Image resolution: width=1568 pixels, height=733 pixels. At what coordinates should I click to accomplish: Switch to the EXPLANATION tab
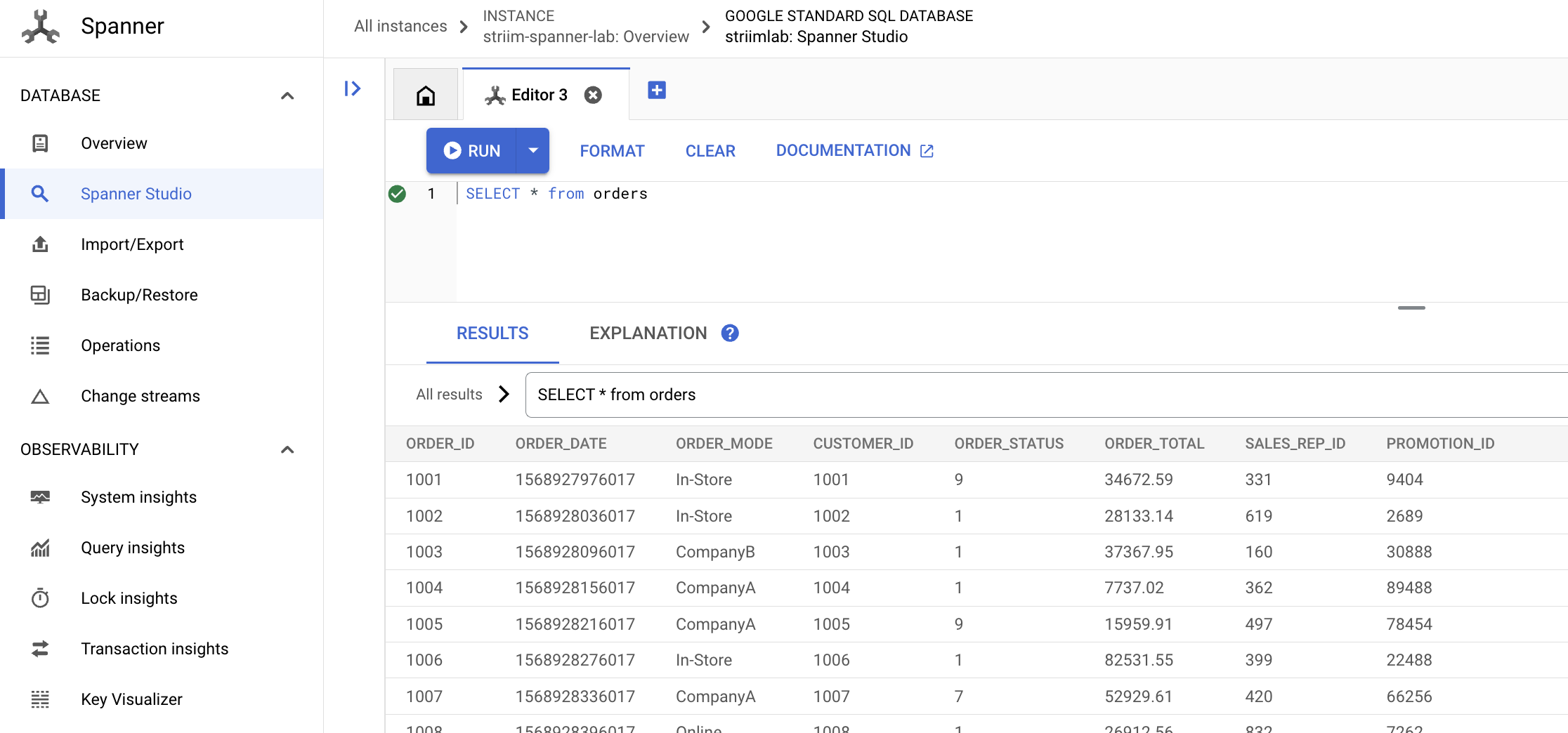tap(648, 334)
